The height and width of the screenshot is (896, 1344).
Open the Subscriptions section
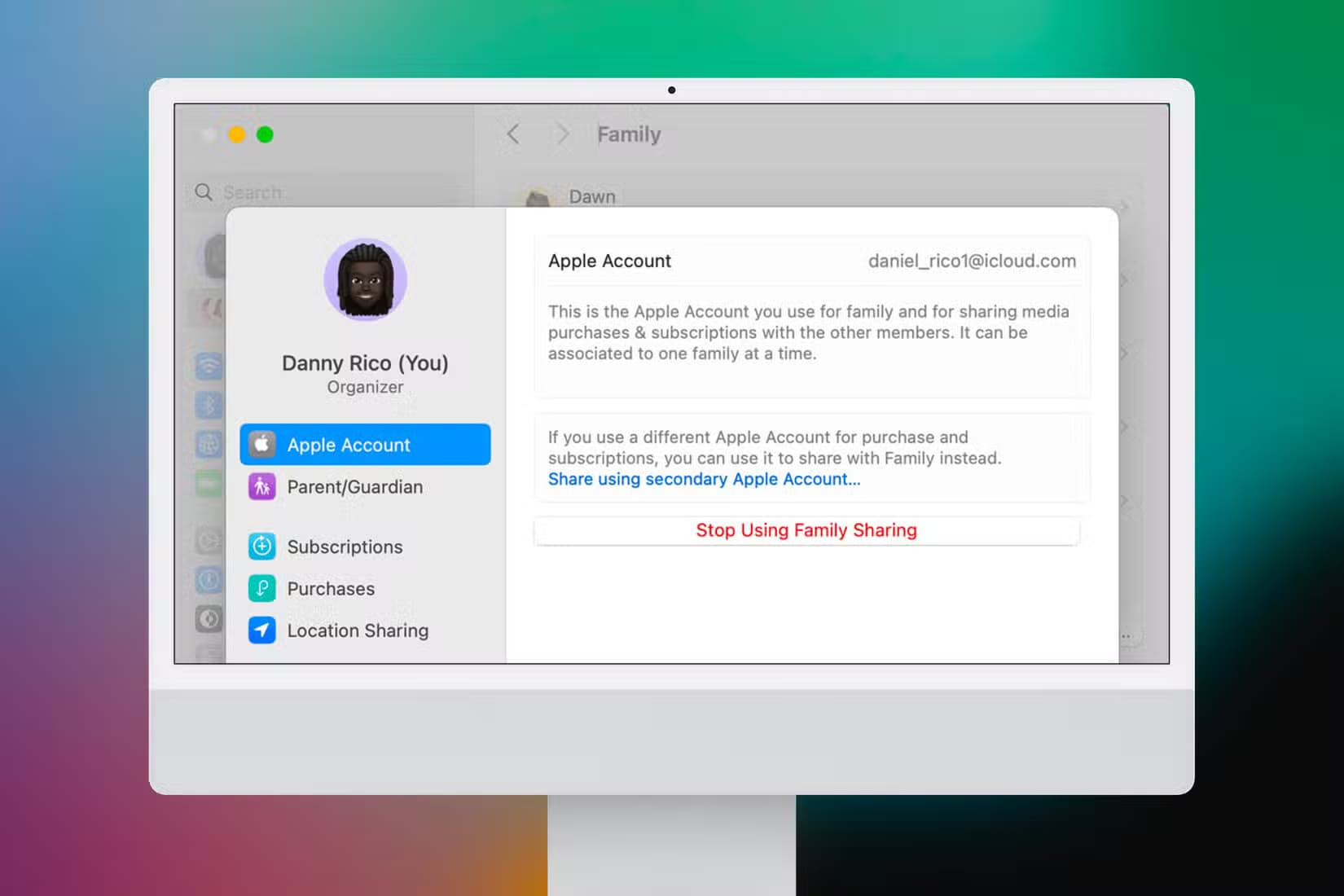(x=365, y=547)
